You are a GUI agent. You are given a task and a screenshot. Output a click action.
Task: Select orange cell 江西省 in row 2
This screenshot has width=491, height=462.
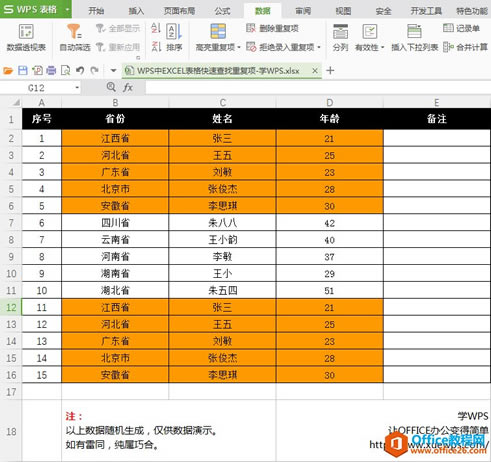tap(115, 138)
